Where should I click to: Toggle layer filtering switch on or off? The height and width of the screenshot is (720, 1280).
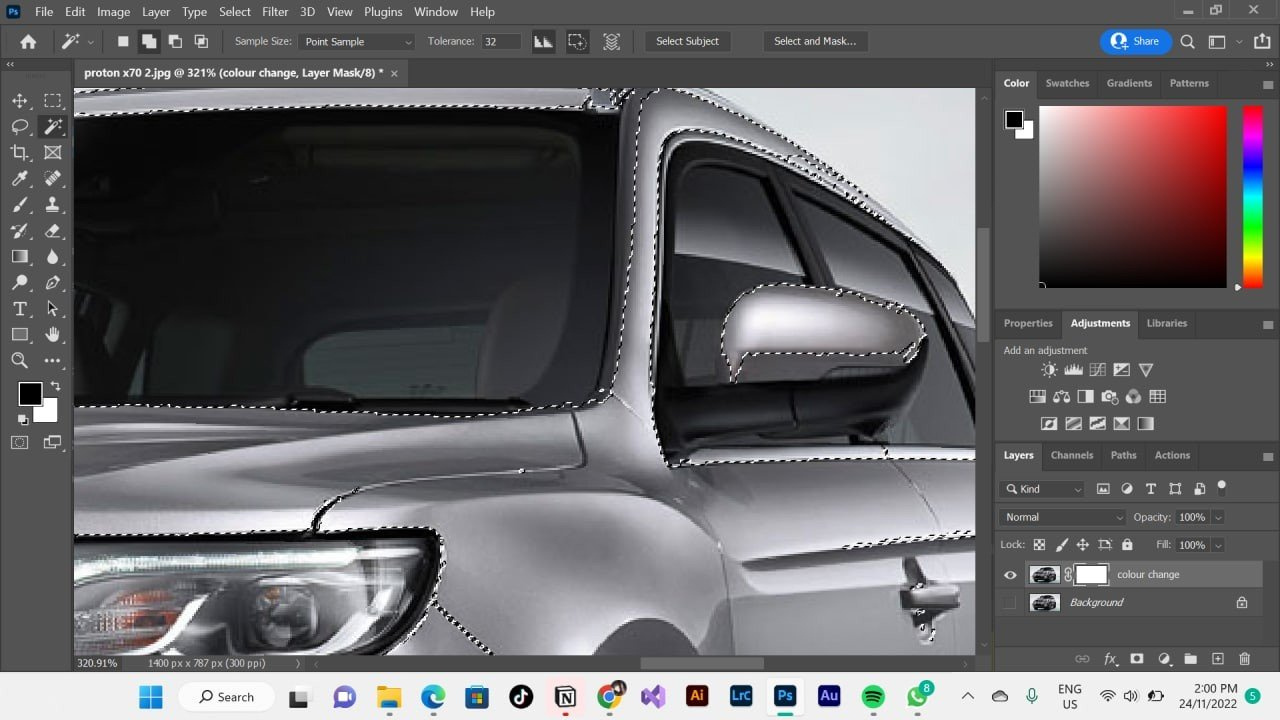pos(1221,487)
